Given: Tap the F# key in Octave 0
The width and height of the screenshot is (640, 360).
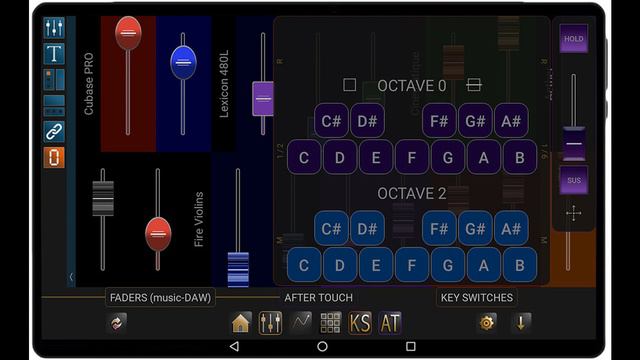Looking at the screenshot, I should pos(439,121).
